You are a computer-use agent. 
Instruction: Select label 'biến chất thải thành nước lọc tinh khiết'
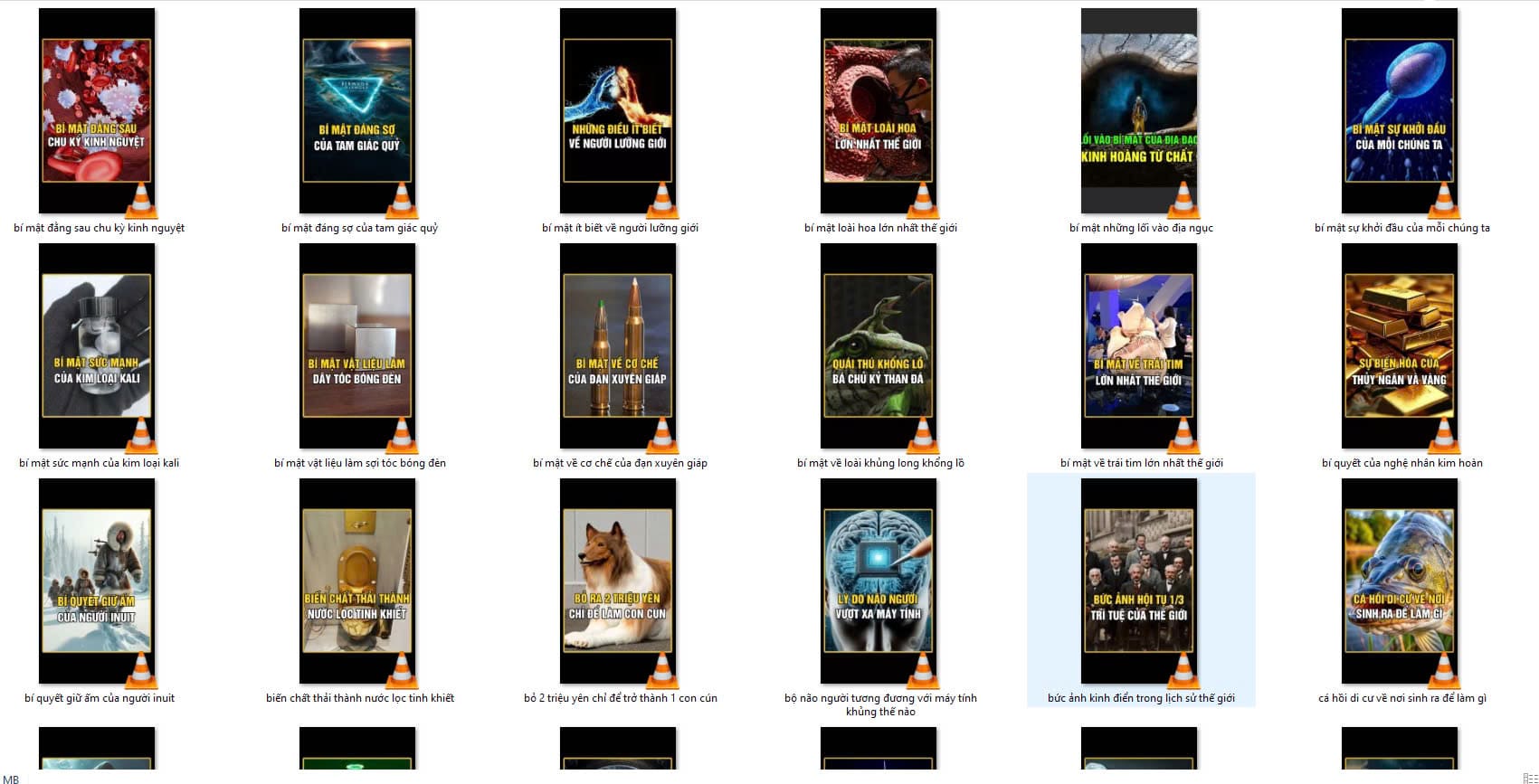pos(360,698)
